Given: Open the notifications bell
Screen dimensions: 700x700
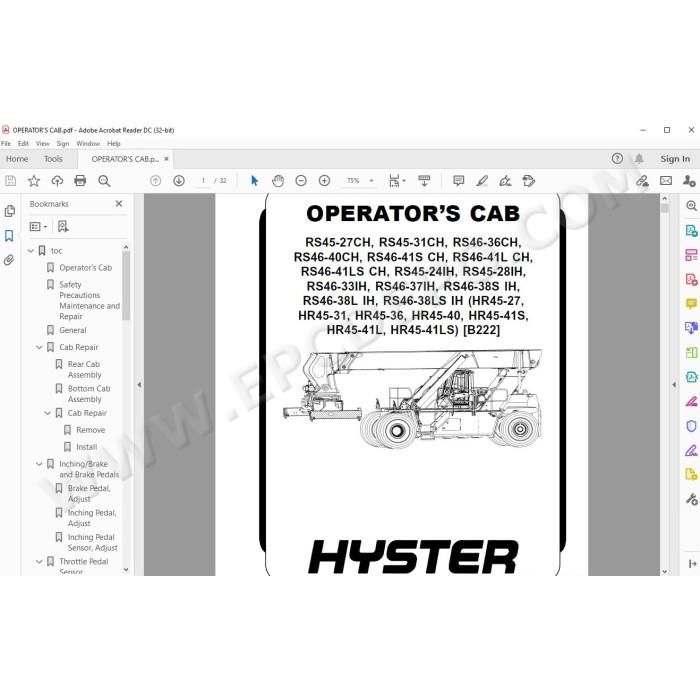Looking at the screenshot, I should (639, 158).
